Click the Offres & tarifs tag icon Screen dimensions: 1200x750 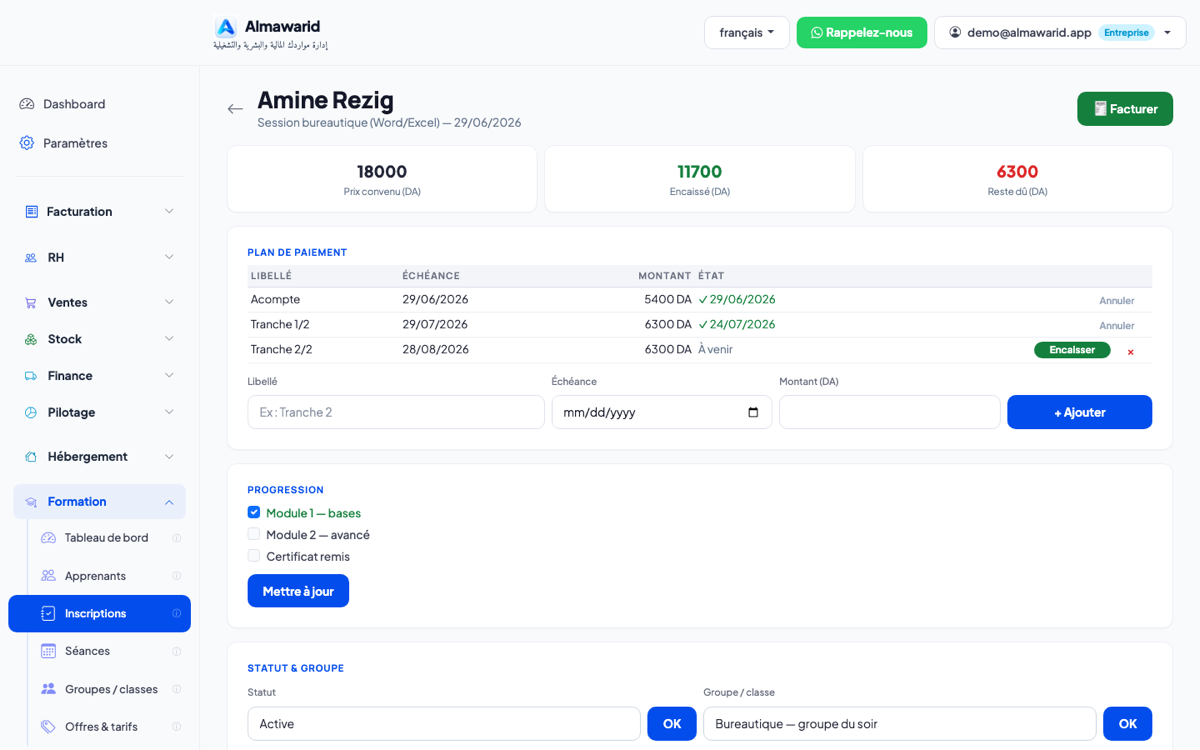click(x=48, y=727)
